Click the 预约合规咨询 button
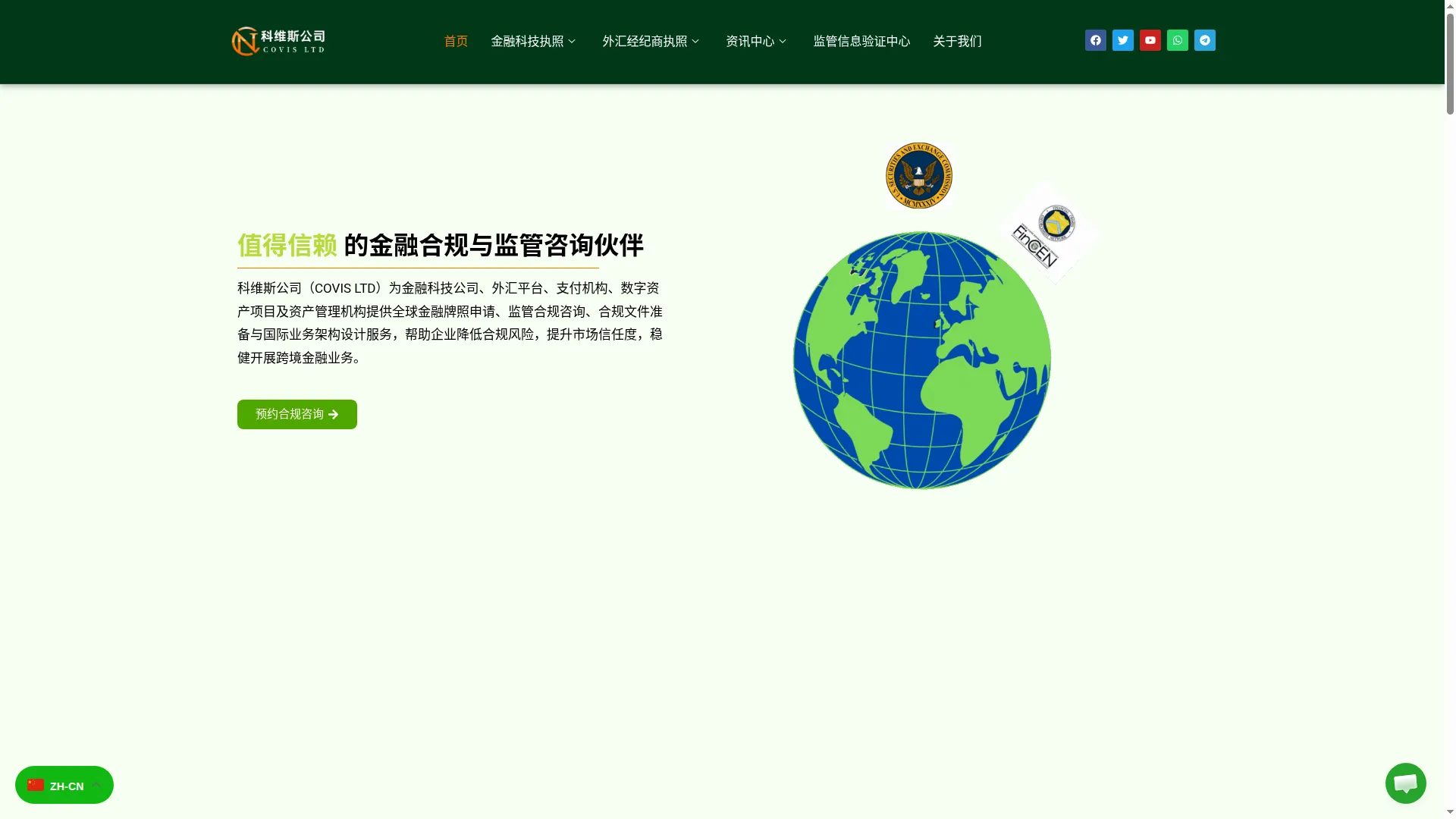Image resolution: width=1456 pixels, height=819 pixels. [x=297, y=414]
